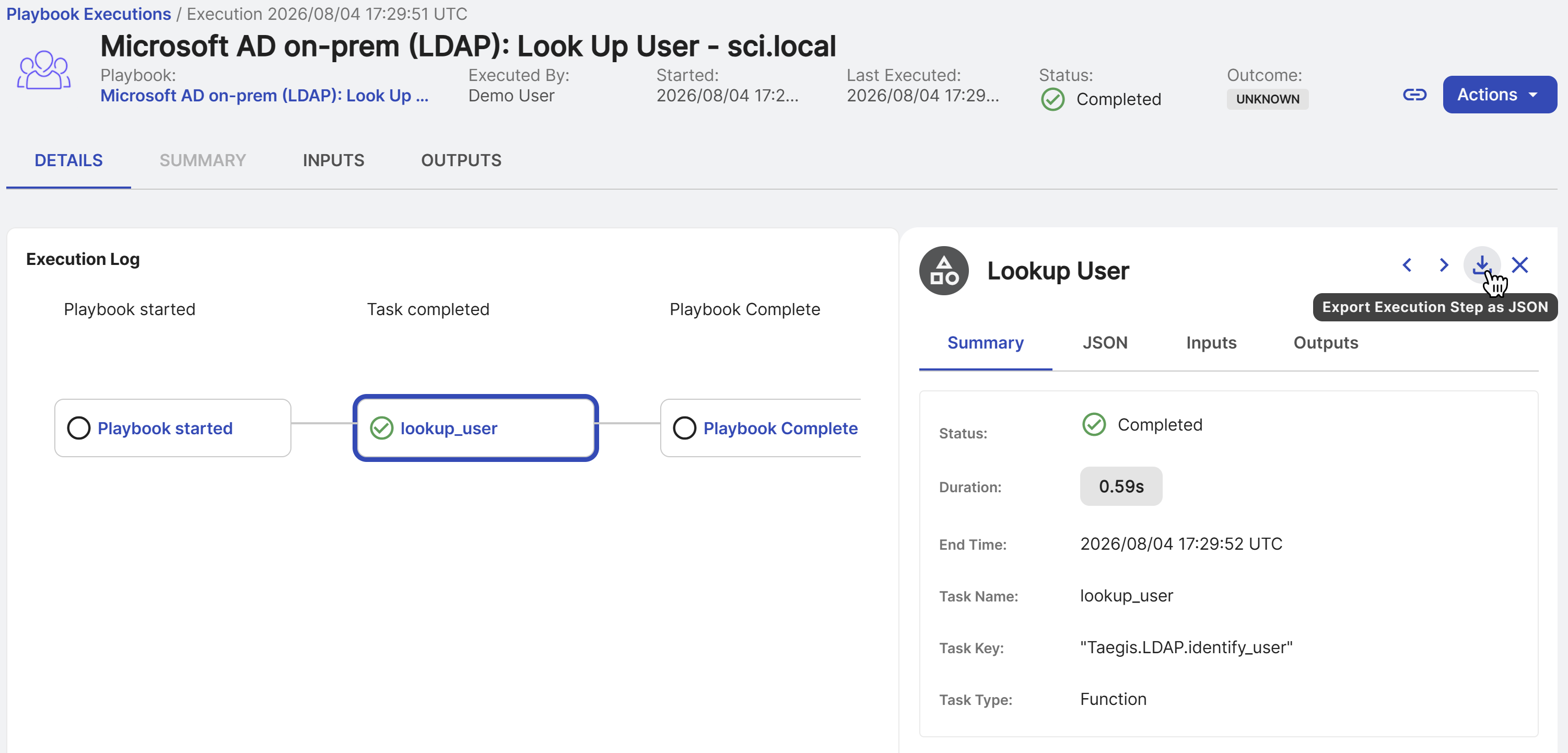
Task: Select the JSON tab in Lookup User panel
Action: [x=1105, y=343]
